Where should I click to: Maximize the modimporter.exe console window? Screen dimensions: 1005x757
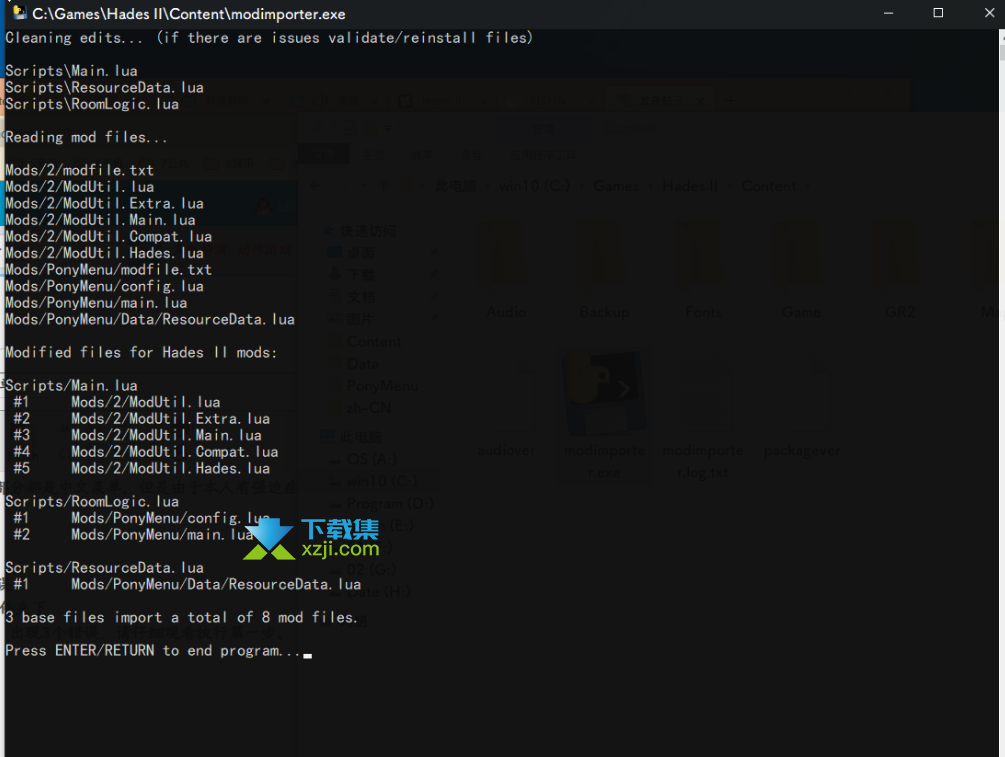(938, 13)
